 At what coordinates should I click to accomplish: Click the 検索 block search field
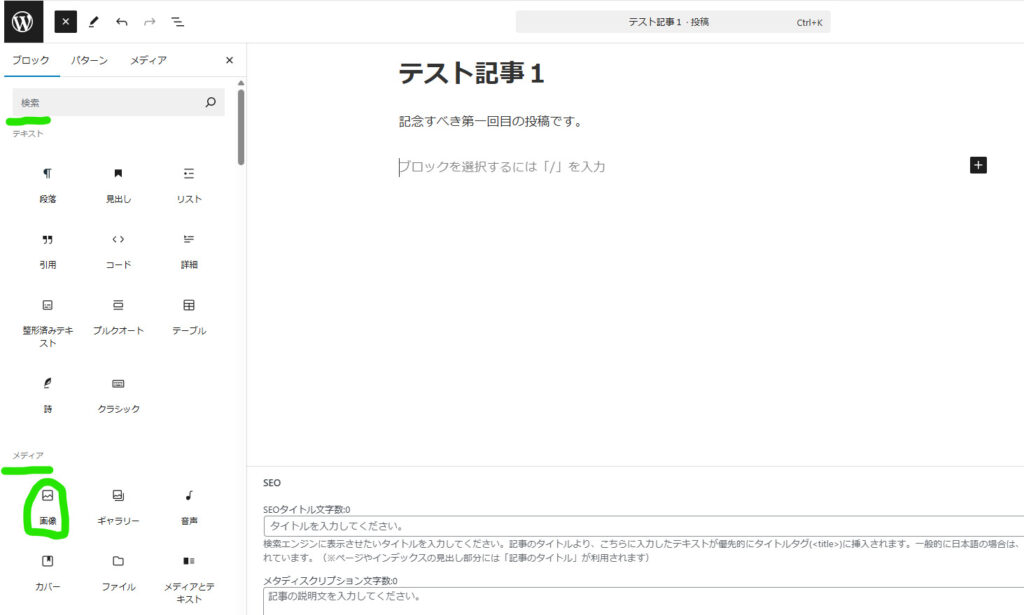point(110,102)
